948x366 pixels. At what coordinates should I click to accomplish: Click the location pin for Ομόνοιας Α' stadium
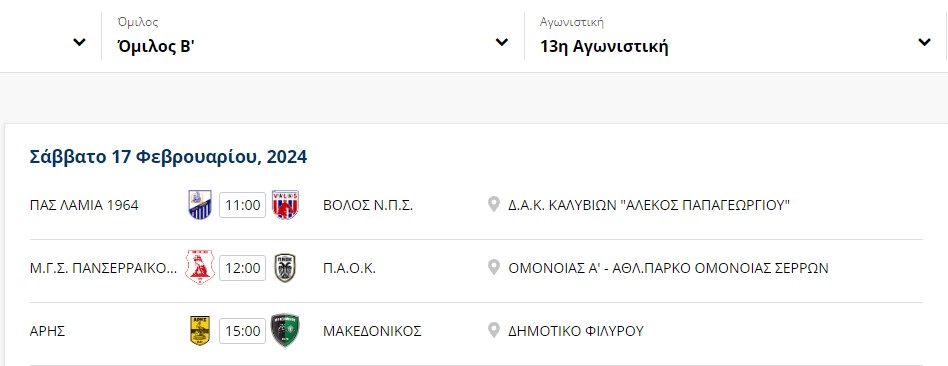click(x=493, y=268)
